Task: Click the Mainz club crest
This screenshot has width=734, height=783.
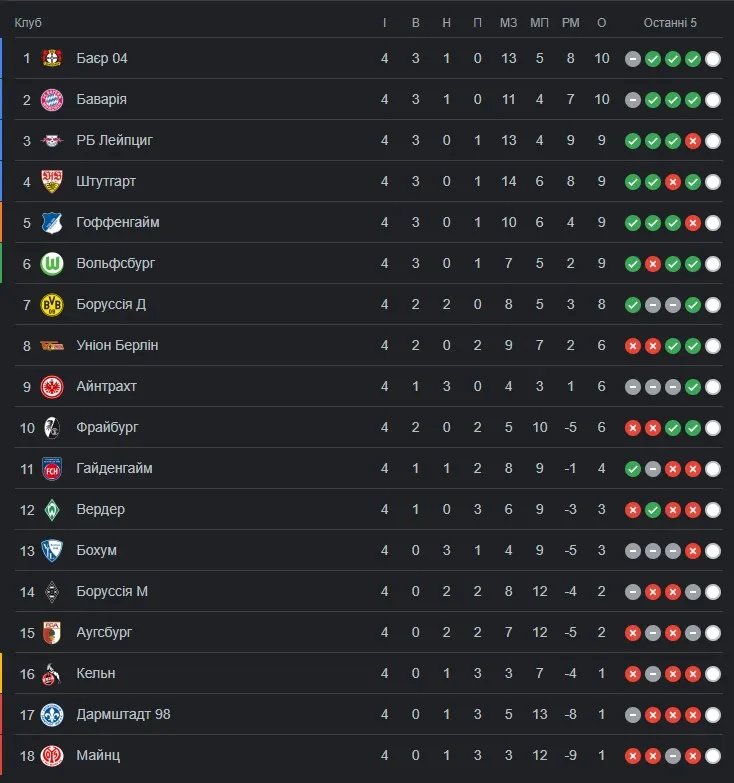Action: pos(52,755)
